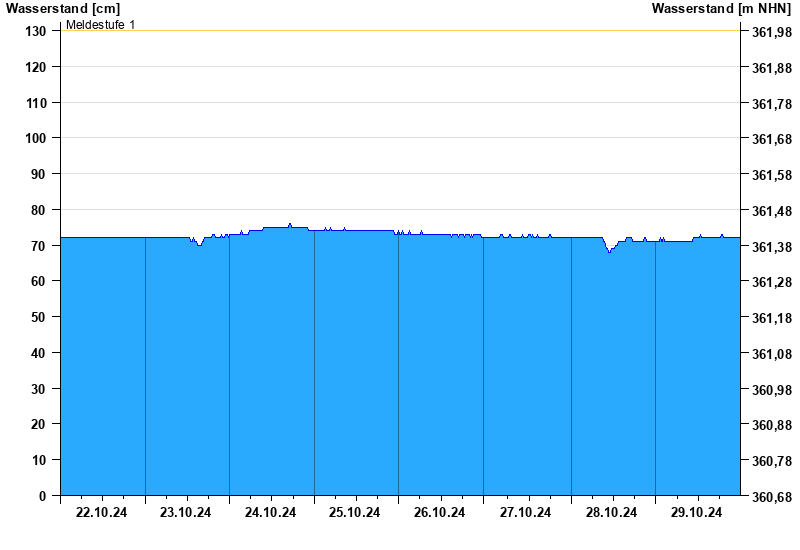Viewport: 800px width, 550px height.
Task: Click the small dip on 23.10.24
Action: point(199,244)
